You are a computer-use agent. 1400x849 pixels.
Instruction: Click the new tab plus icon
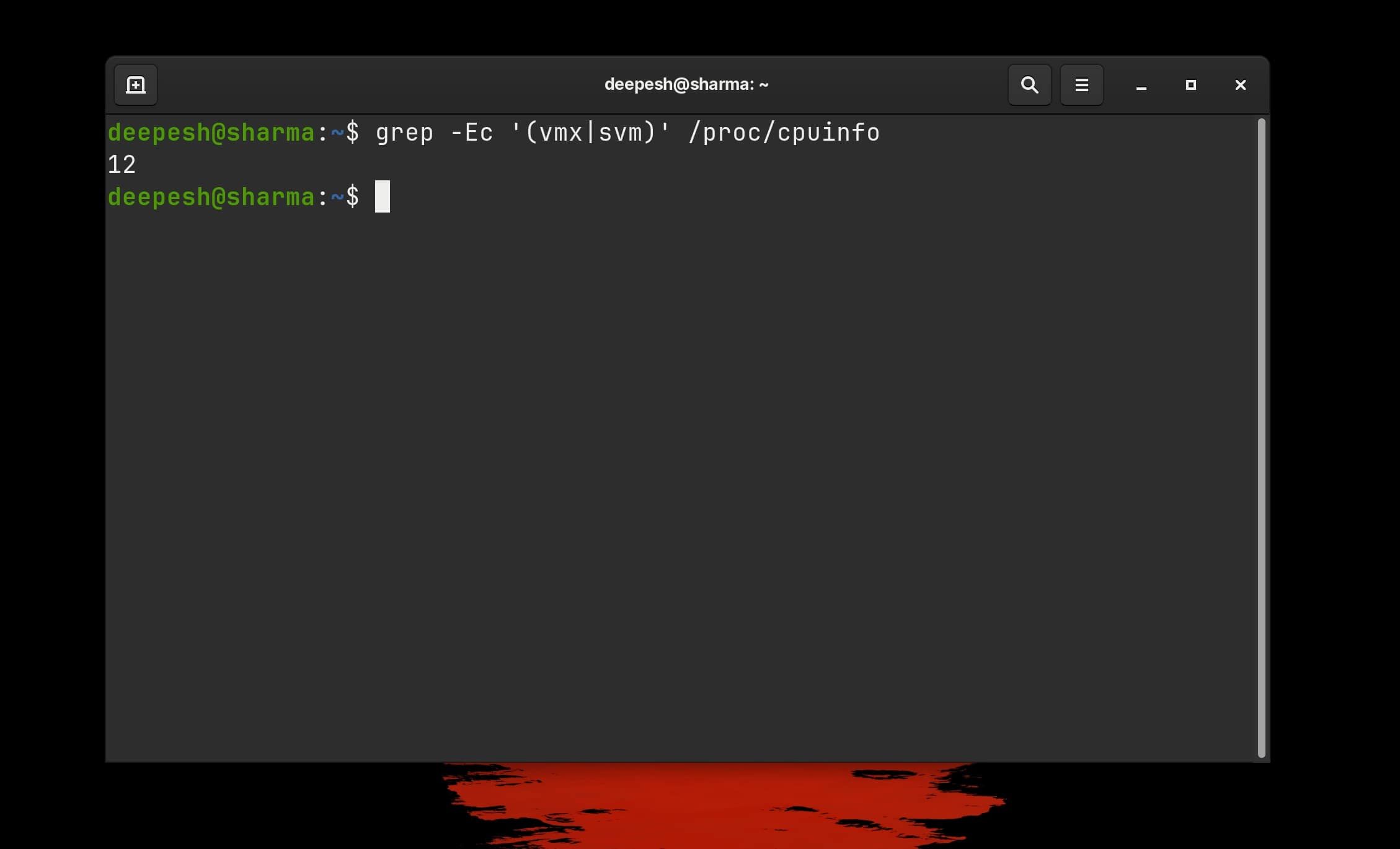point(135,85)
